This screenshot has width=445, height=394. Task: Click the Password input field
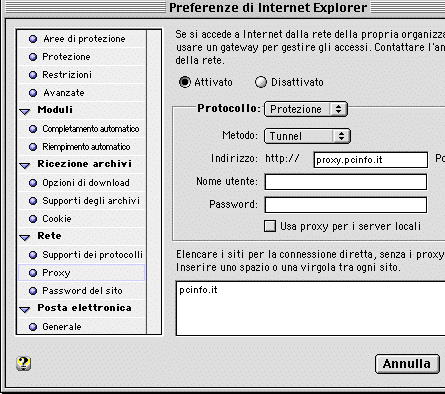coord(346,205)
